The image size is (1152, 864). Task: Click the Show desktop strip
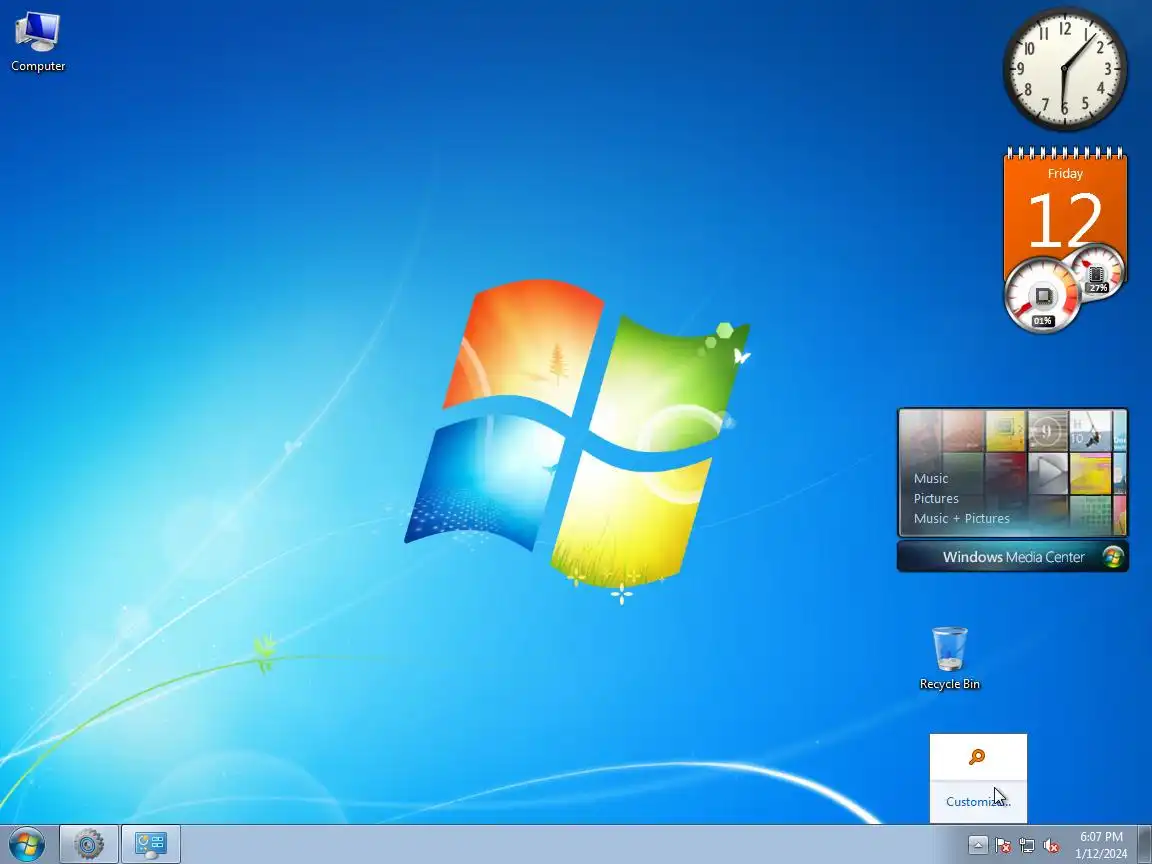[1145, 845]
